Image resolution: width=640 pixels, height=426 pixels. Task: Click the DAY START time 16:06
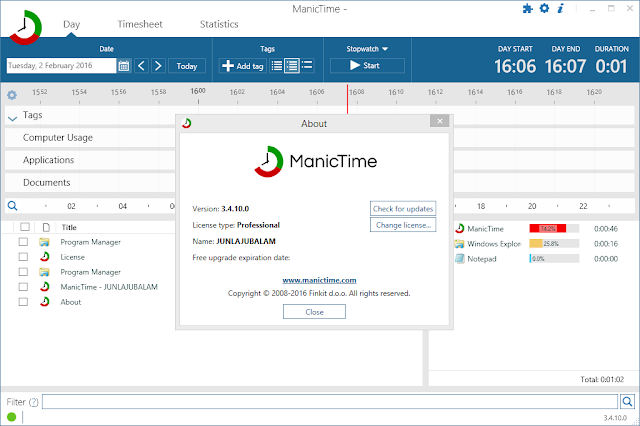click(x=515, y=66)
